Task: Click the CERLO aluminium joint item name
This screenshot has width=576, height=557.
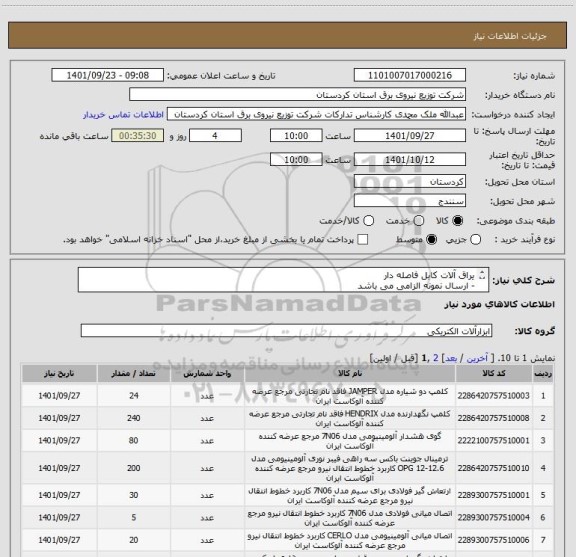Action: click(350, 540)
